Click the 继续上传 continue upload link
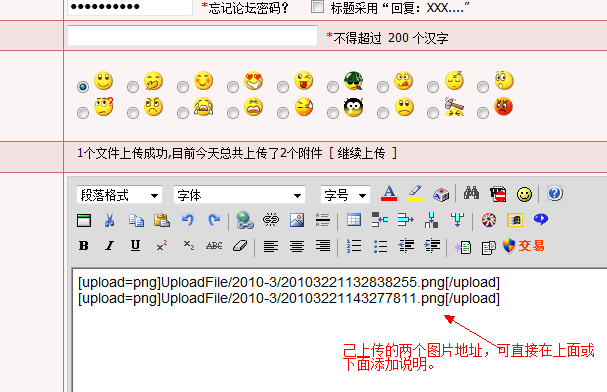The width and height of the screenshot is (607, 392). 361,154
